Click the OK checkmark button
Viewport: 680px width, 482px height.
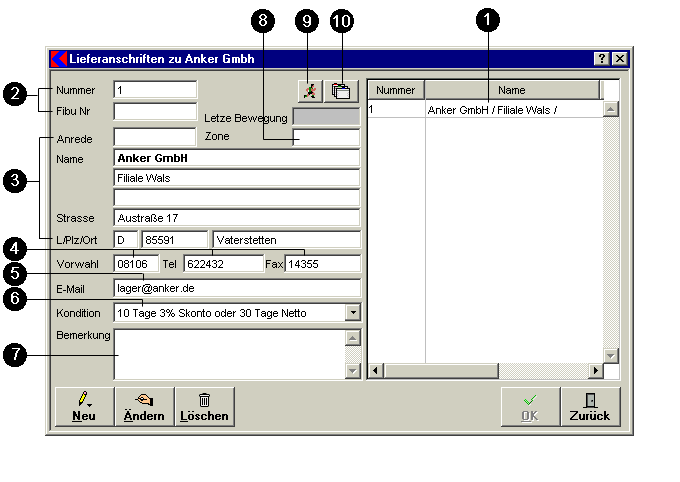pos(530,406)
